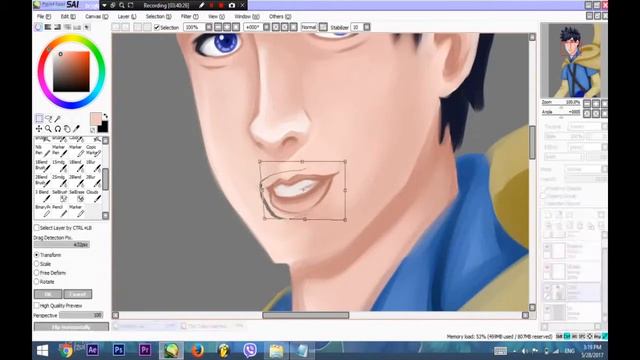Toggle the Selection checkbox in toolbar
Screen dimensions: 640x360
[157, 27]
